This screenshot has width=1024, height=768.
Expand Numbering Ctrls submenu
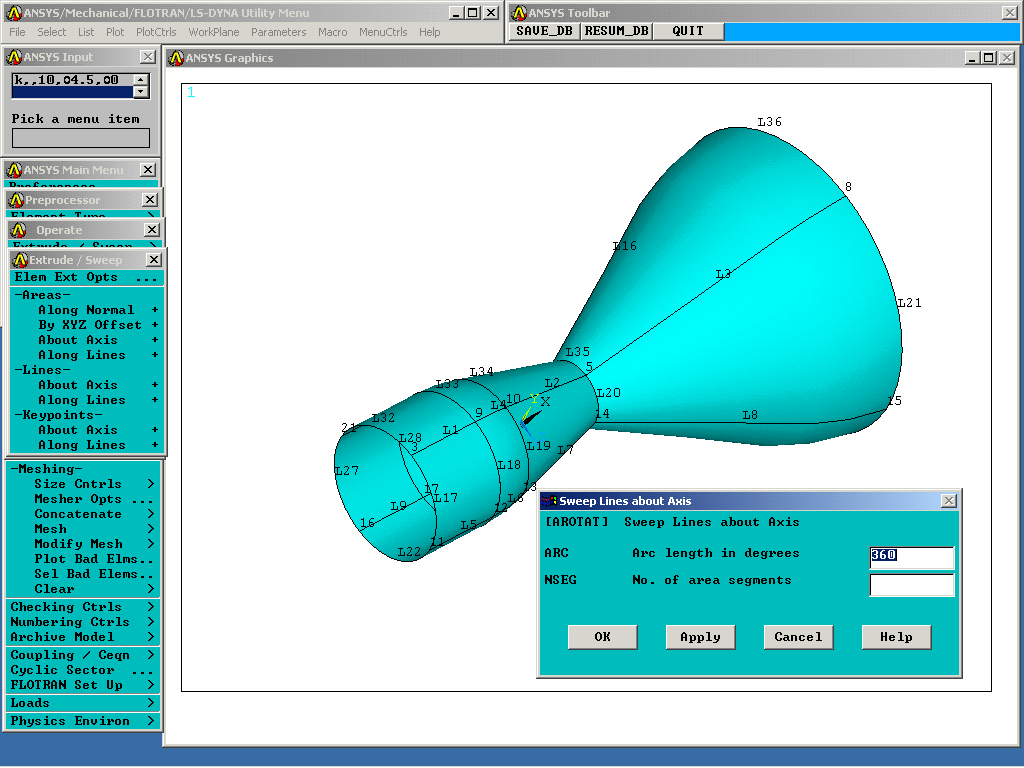83,622
